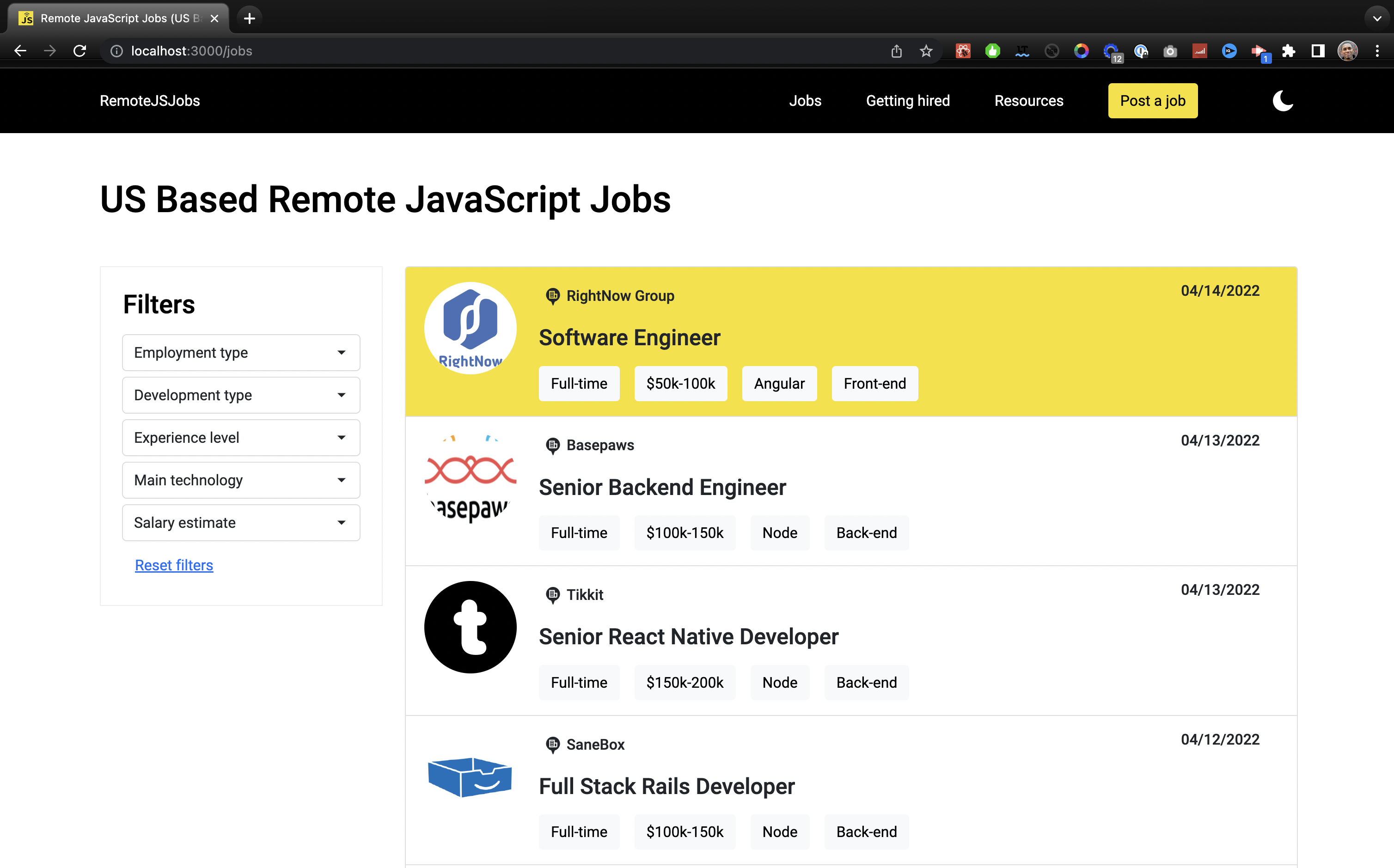Go to the Getting hired menu
This screenshot has width=1394, height=868.
(x=907, y=101)
